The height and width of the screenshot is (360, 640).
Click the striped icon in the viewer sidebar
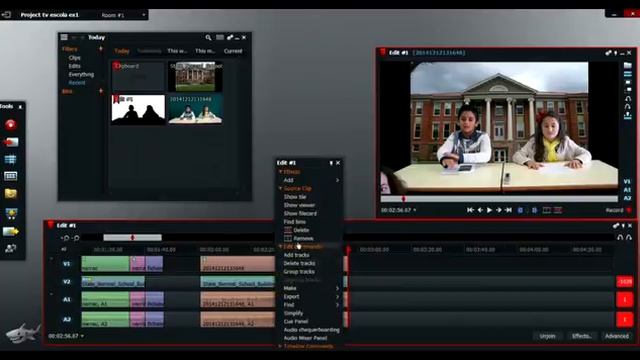(x=627, y=74)
